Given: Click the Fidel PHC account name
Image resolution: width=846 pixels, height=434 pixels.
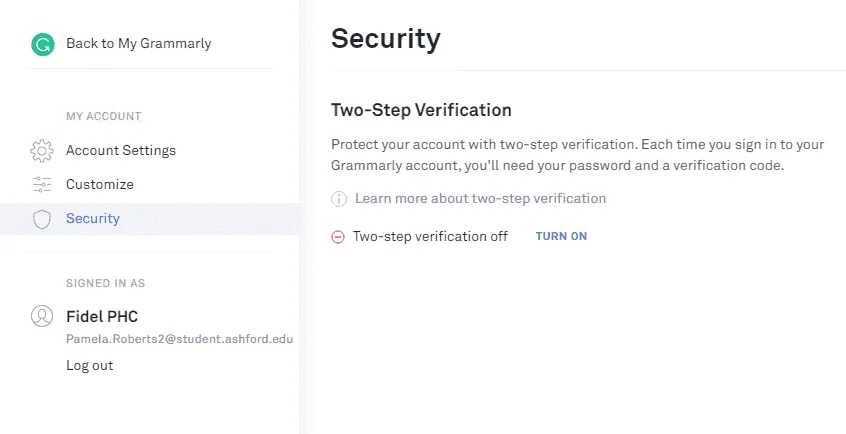Looking at the screenshot, I should 102,316.
